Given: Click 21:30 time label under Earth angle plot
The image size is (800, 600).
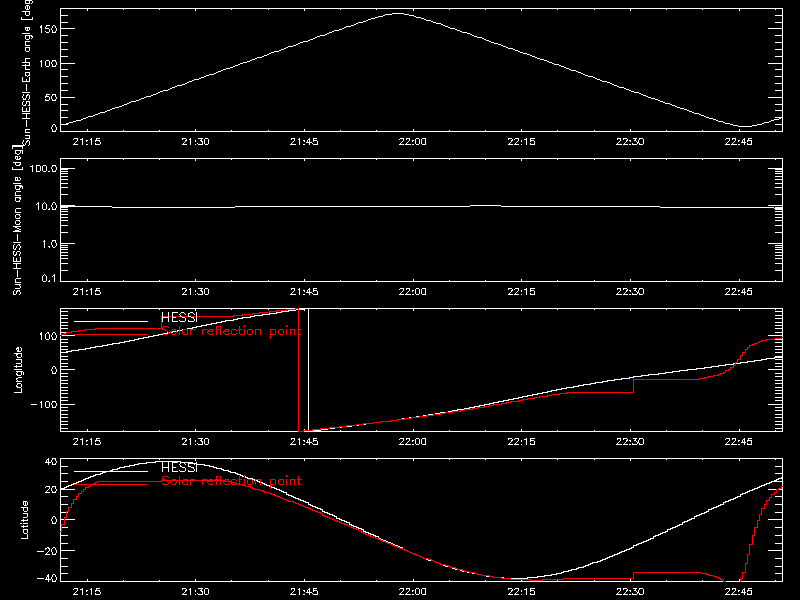Looking at the screenshot, I should click(x=195, y=141).
